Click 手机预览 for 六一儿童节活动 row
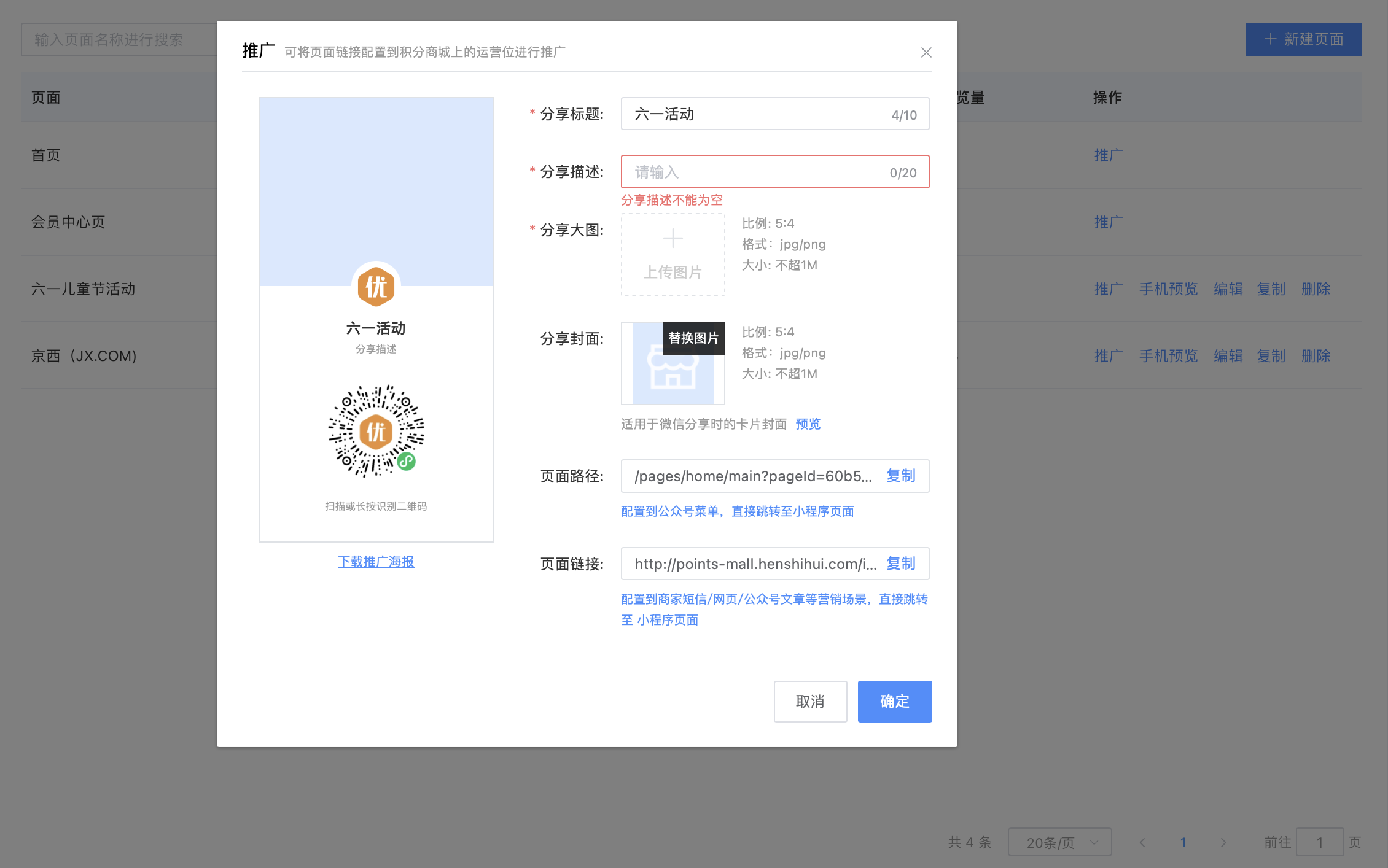The height and width of the screenshot is (868, 1388). [1168, 289]
